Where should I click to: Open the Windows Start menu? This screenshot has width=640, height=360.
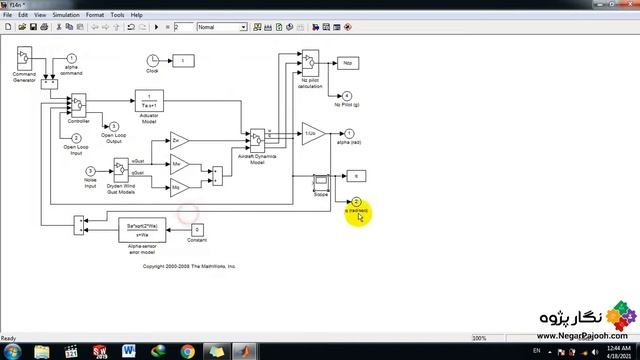pyautogui.click(x=13, y=351)
